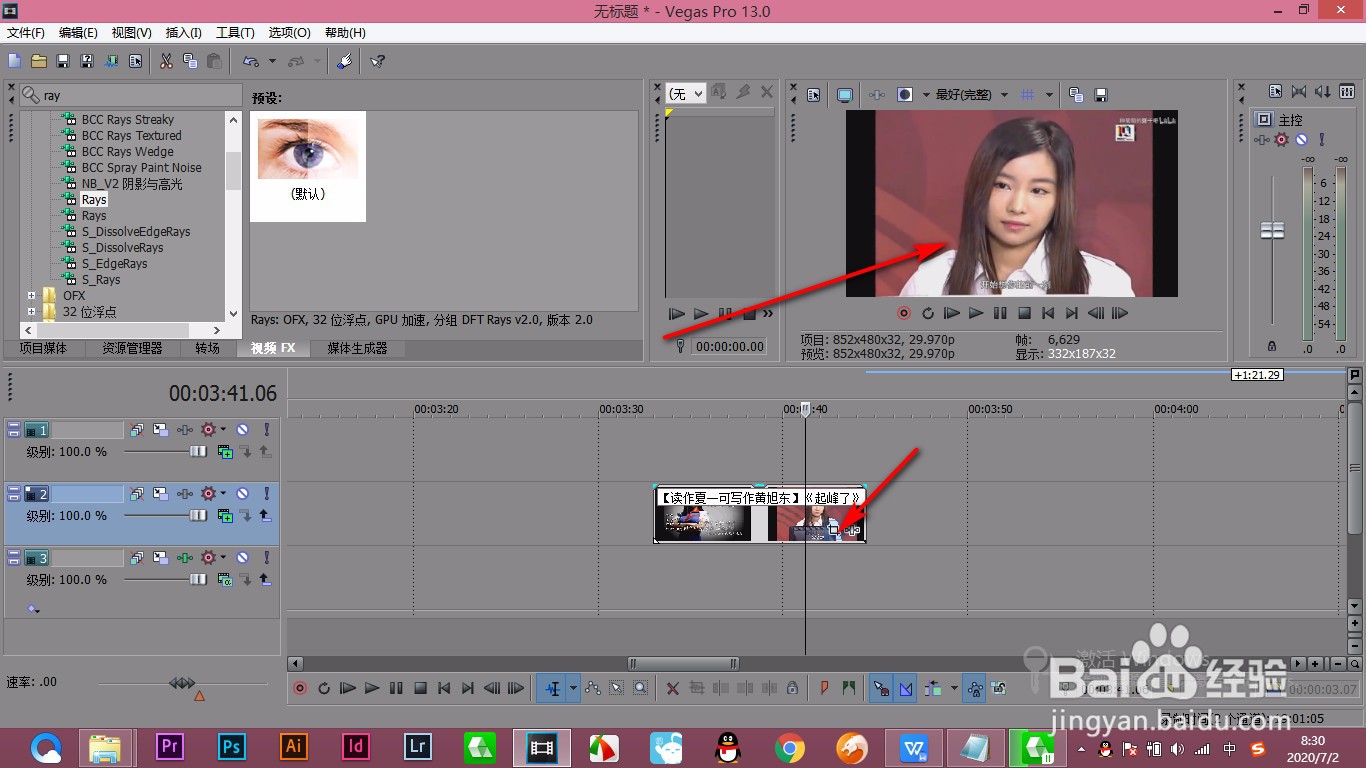Screen dimensions: 1366x768
Task: Select the S_EdgeRays plugin
Action: point(114,264)
